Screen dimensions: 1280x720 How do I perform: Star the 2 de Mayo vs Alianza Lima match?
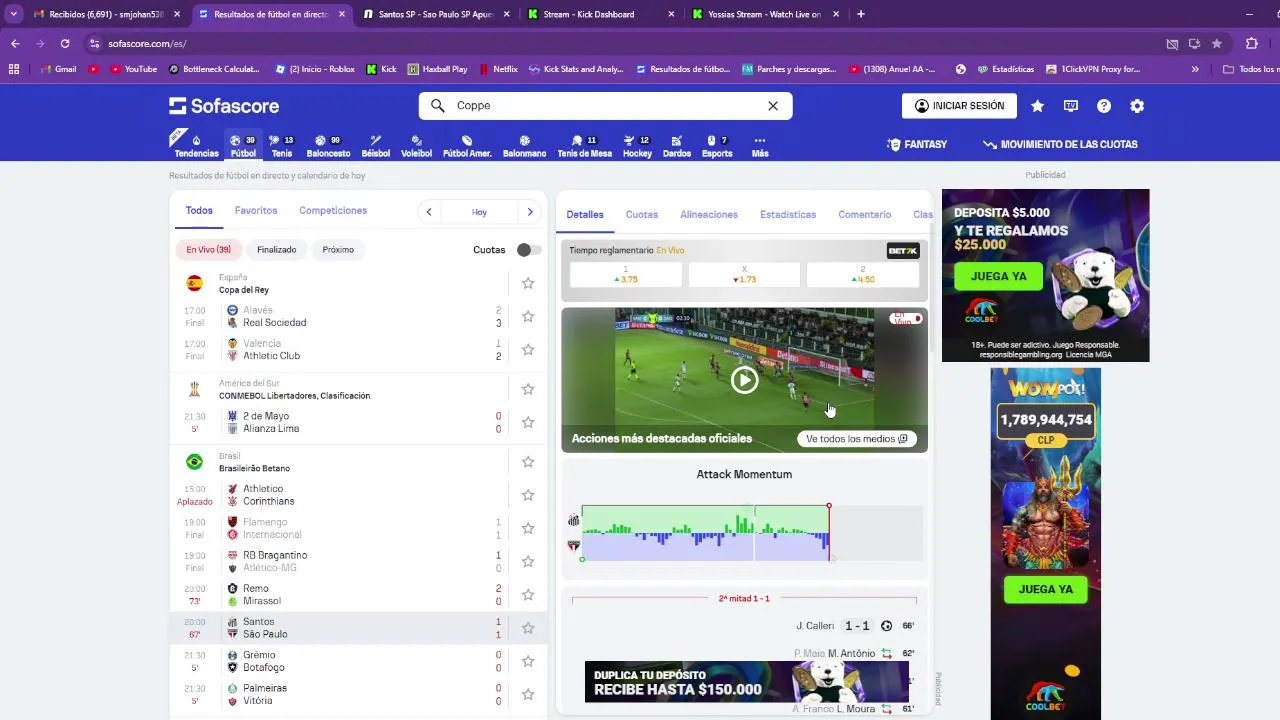[528, 423]
